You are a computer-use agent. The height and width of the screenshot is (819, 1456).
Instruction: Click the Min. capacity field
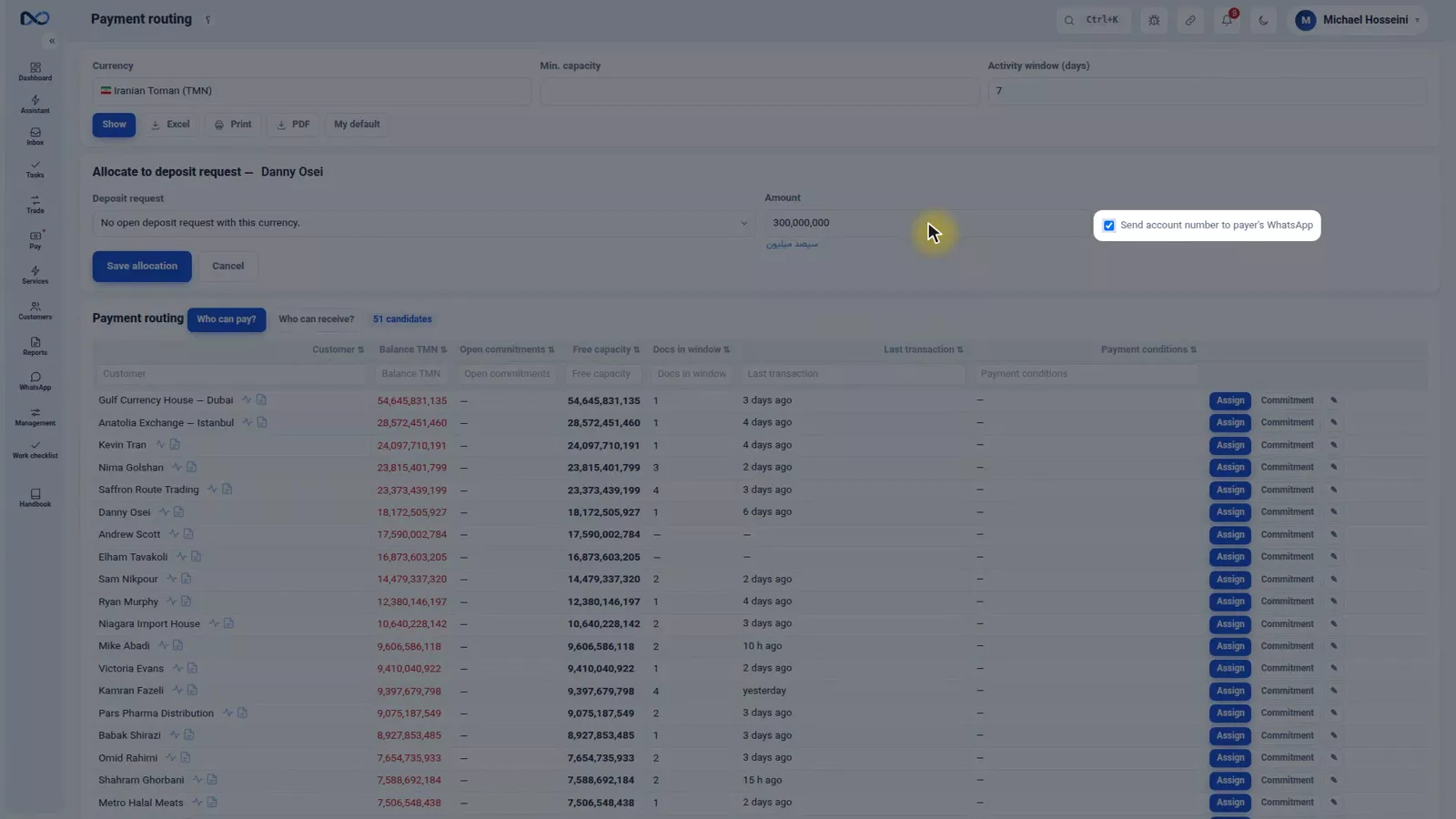coord(759,91)
